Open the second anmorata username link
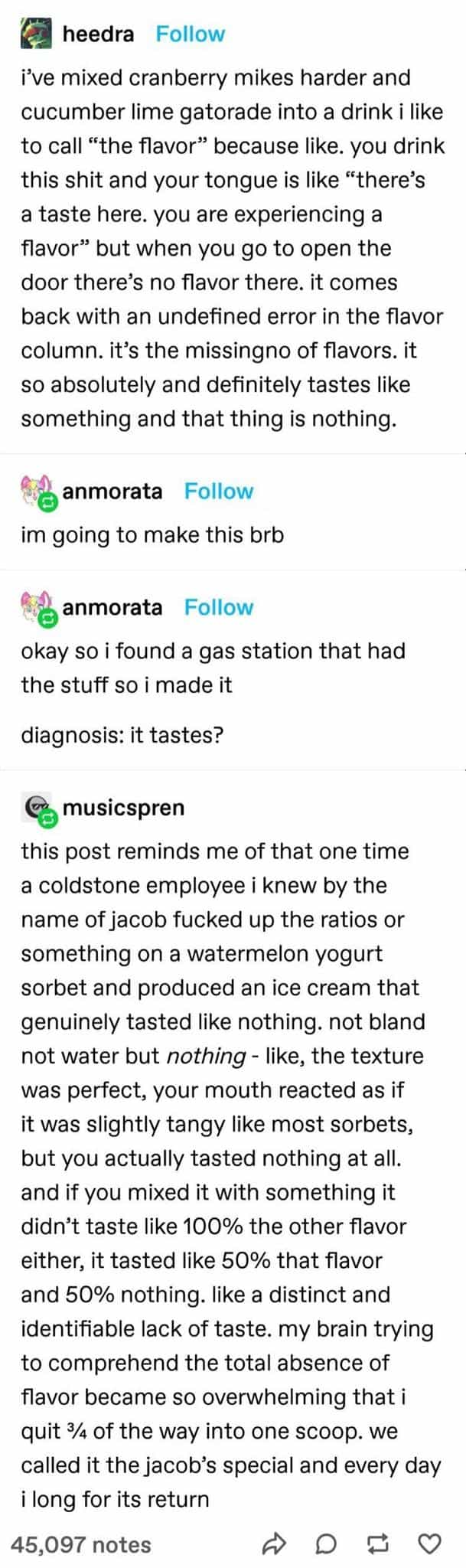The image size is (466, 1568). click(112, 607)
